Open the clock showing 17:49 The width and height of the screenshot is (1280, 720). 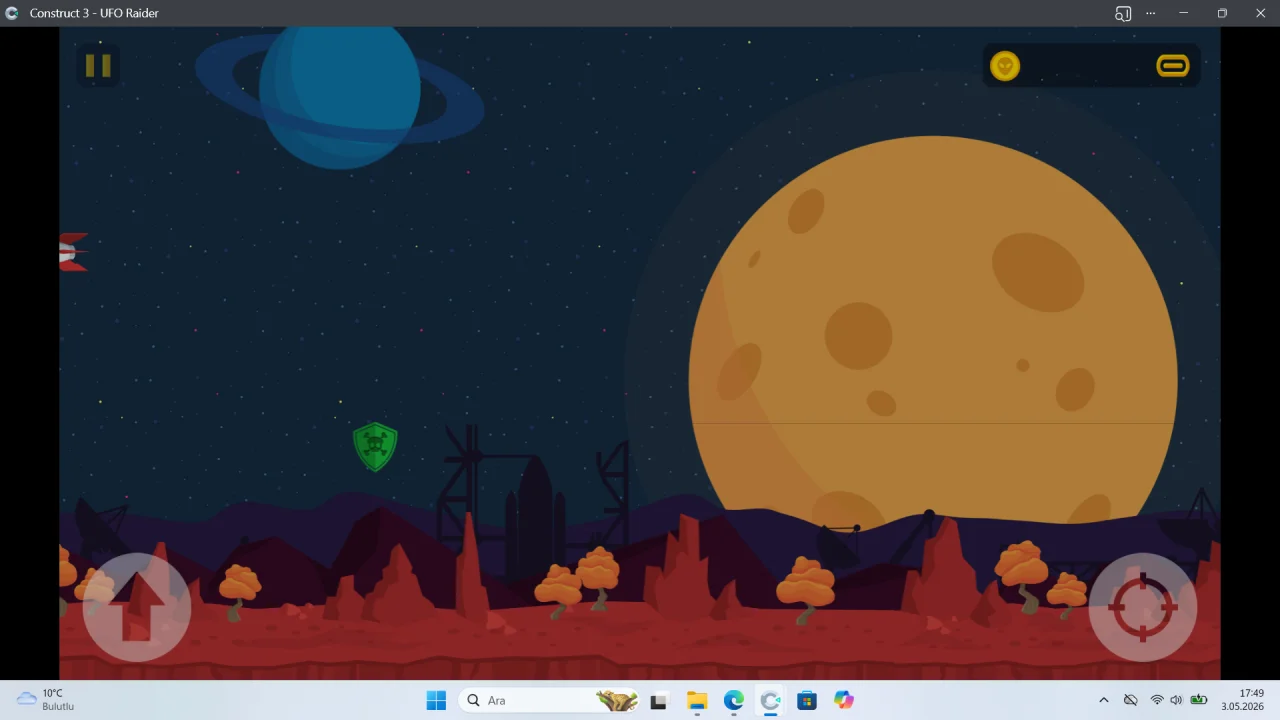pyautogui.click(x=1243, y=700)
